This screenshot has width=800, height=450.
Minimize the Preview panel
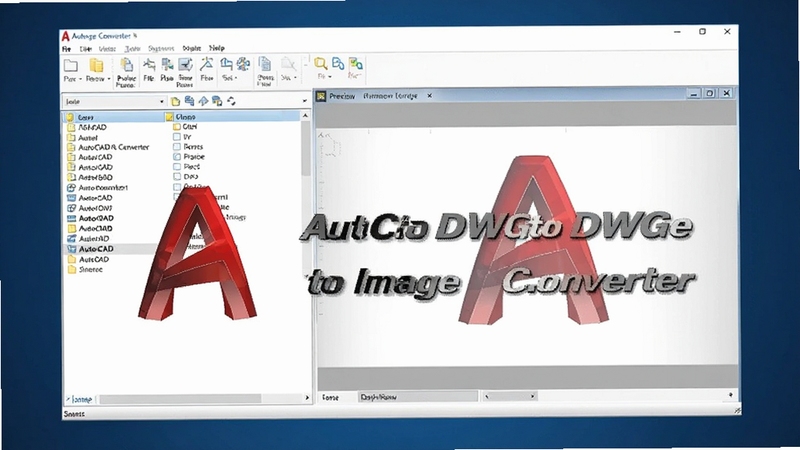click(693, 93)
